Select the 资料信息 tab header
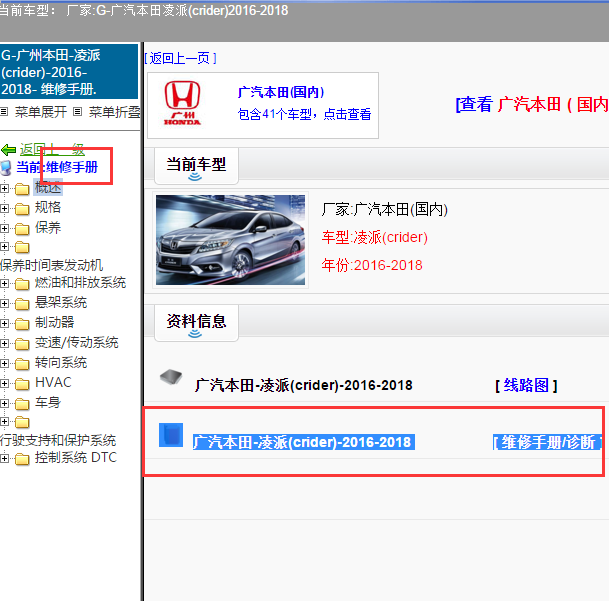Screen dimensions: 609x601 click(x=196, y=322)
